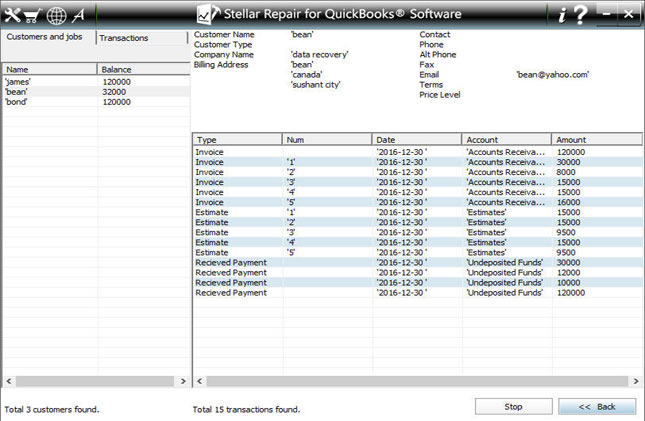The width and height of the screenshot is (645, 421).
Task: Click 'Estimates' account cell in Estimate '1' row
Action: (x=486, y=212)
